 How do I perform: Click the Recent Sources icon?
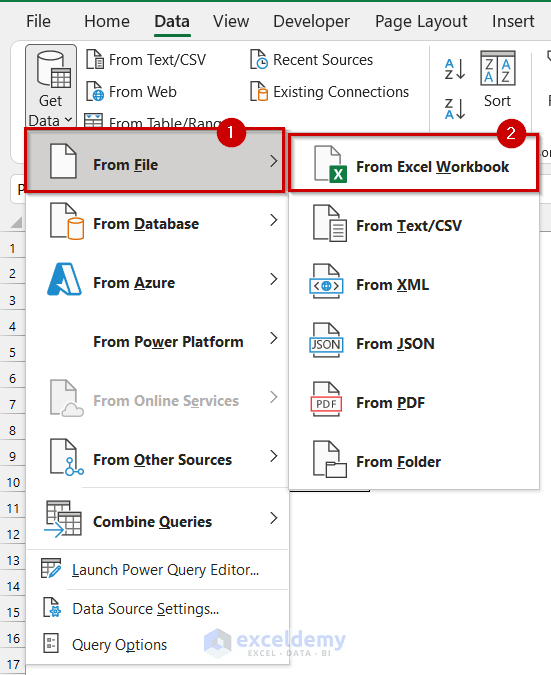pyautogui.click(x=259, y=59)
